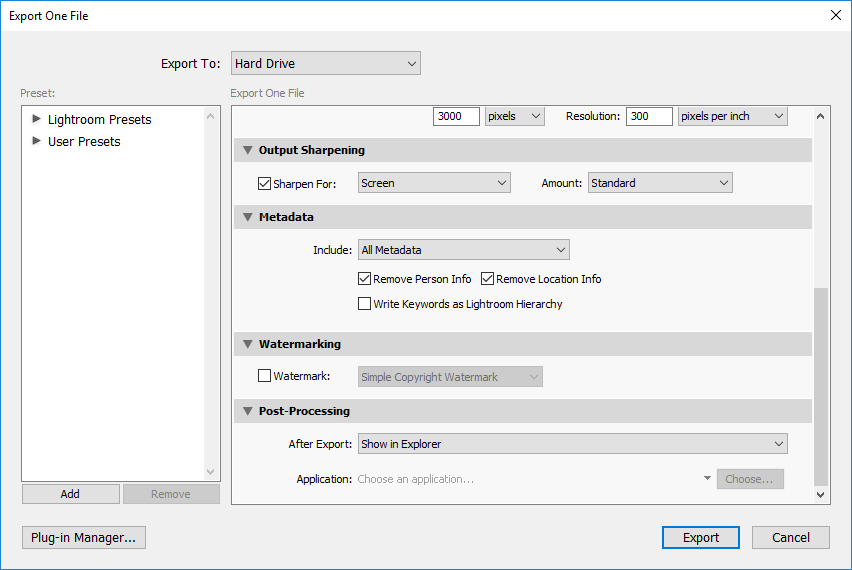The height and width of the screenshot is (570, 852).
Task: Click the Export button
Action: [x=700, y=537]
